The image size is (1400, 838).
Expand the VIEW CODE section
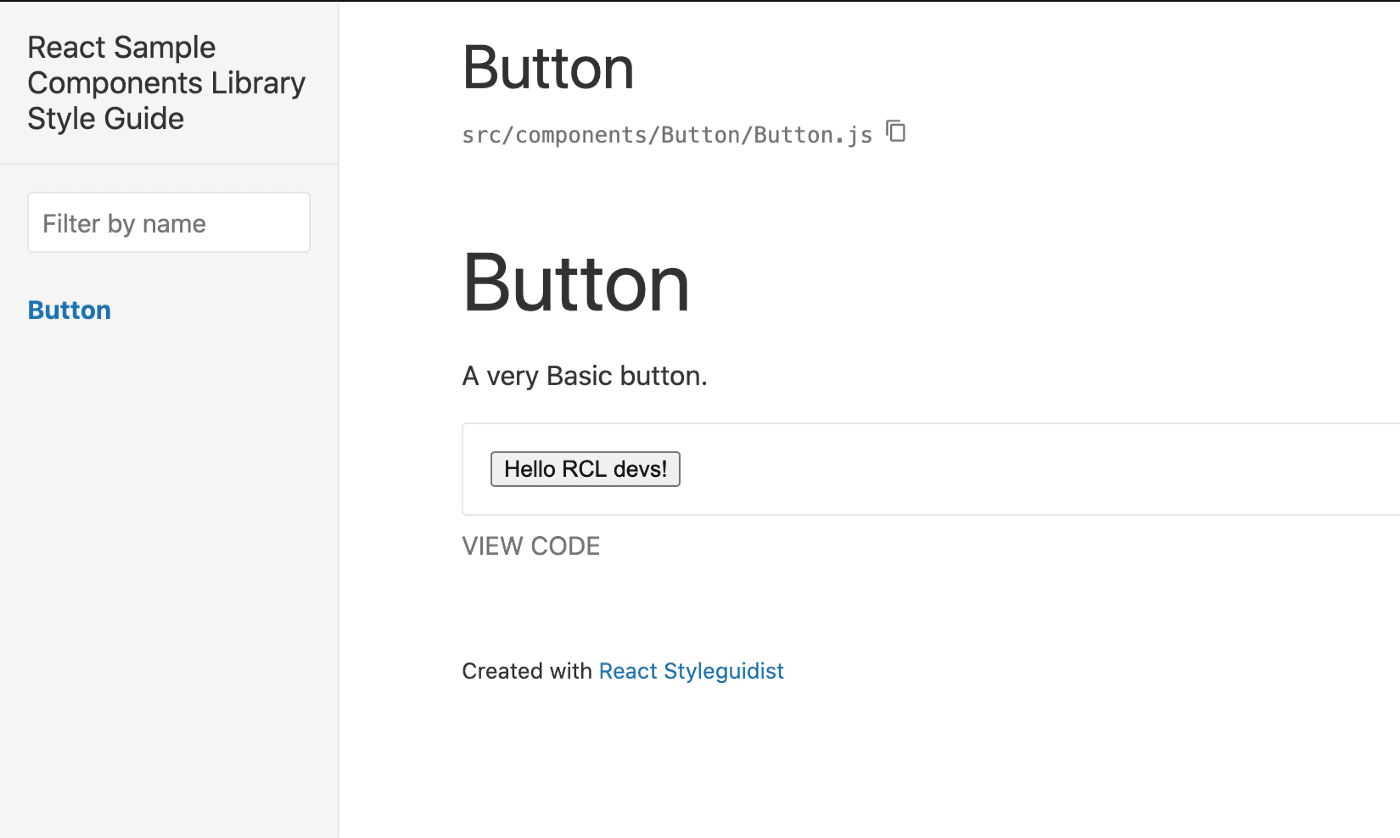coord(531,546)
